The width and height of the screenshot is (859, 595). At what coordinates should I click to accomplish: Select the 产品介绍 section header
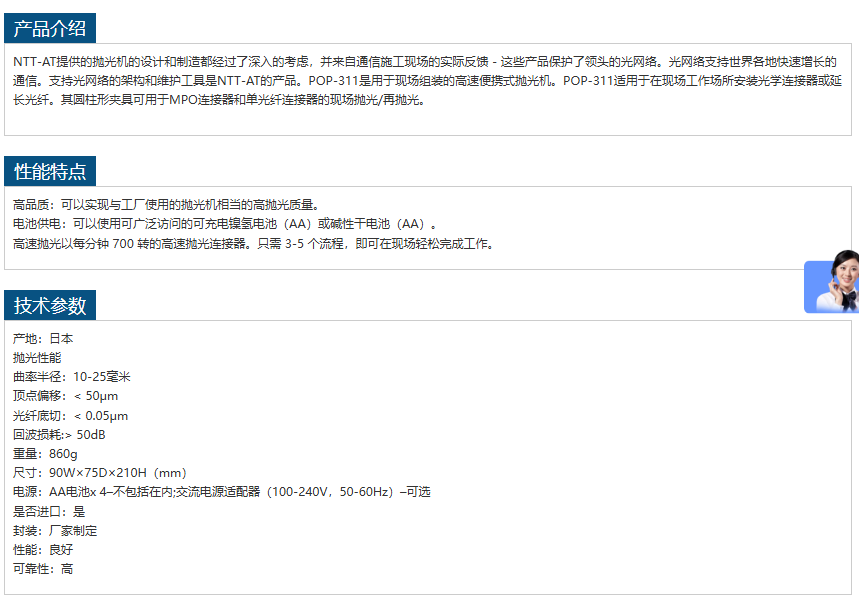coord(50,28)
